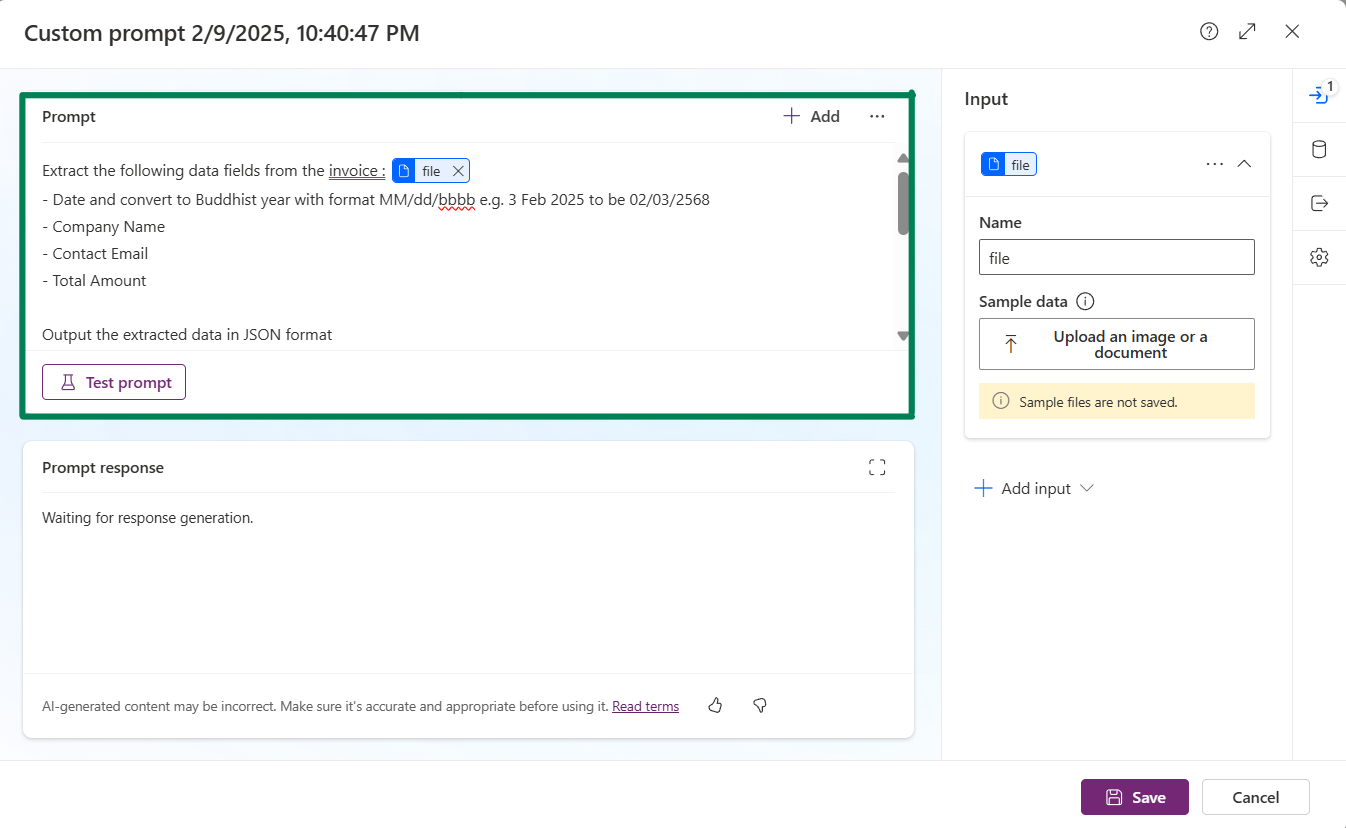This screenshot has height=828, width=1346.
Task: Expand the Add input dropdown
Action: (x=1035, y=488)
